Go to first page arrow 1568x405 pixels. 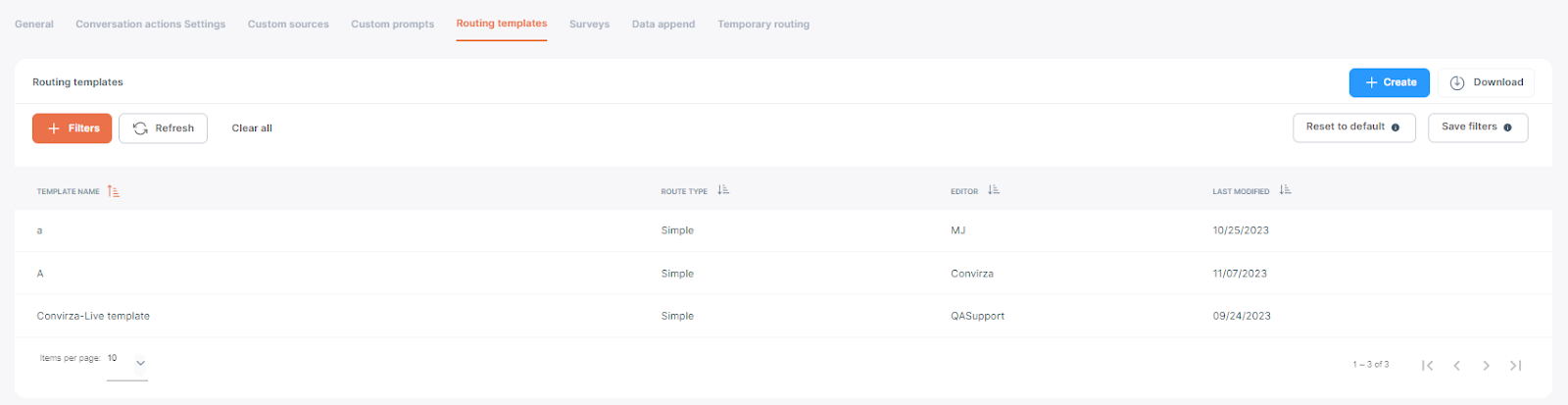click(x=1427, y=366)
